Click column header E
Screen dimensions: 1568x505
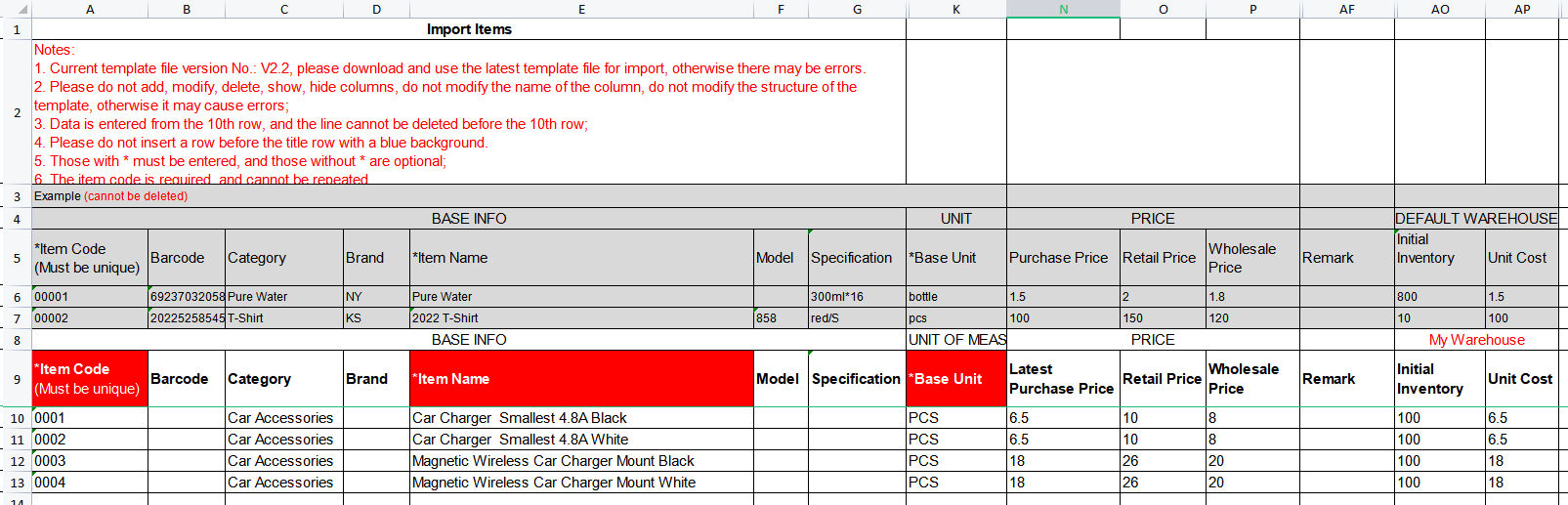[581, 9]
